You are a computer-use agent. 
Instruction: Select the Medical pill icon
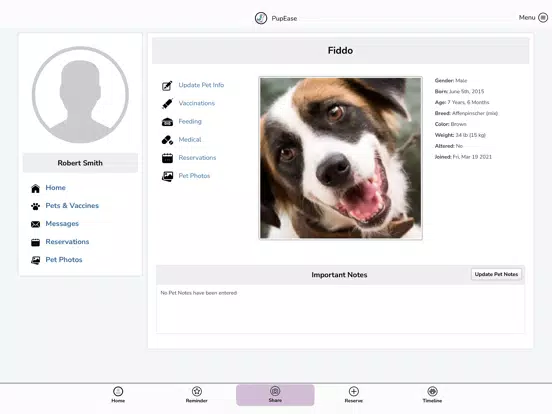[167, 140]
